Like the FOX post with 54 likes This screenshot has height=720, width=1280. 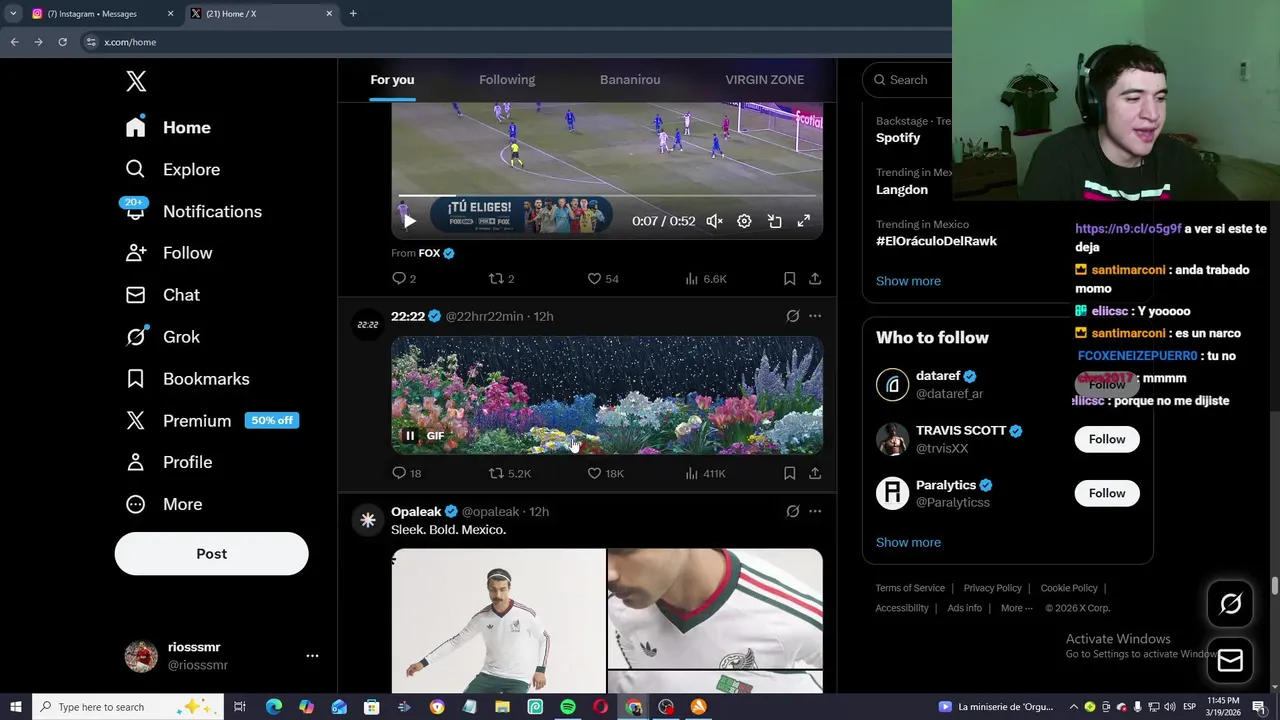coord(603,279)
